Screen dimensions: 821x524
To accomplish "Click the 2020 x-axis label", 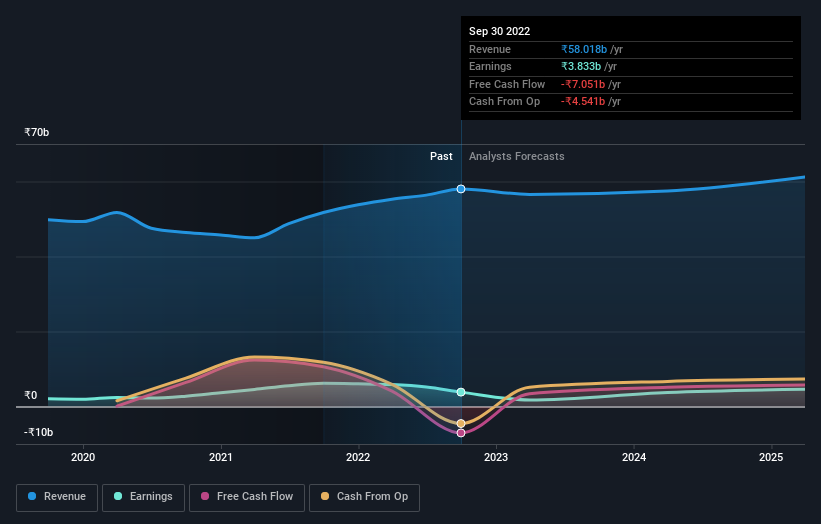I will pos(83,458).
